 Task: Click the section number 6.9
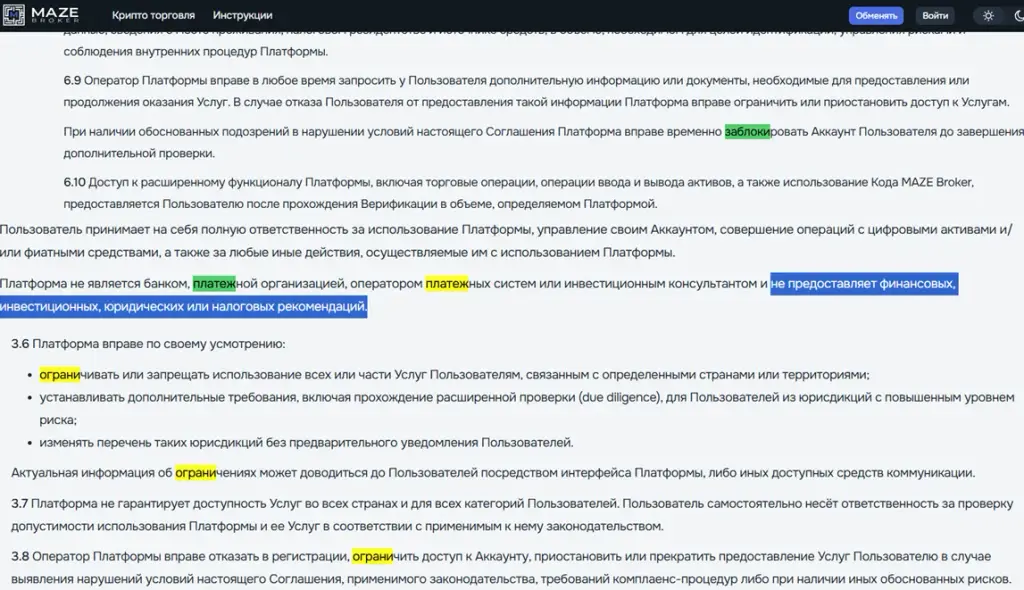[x=72, y=80]
